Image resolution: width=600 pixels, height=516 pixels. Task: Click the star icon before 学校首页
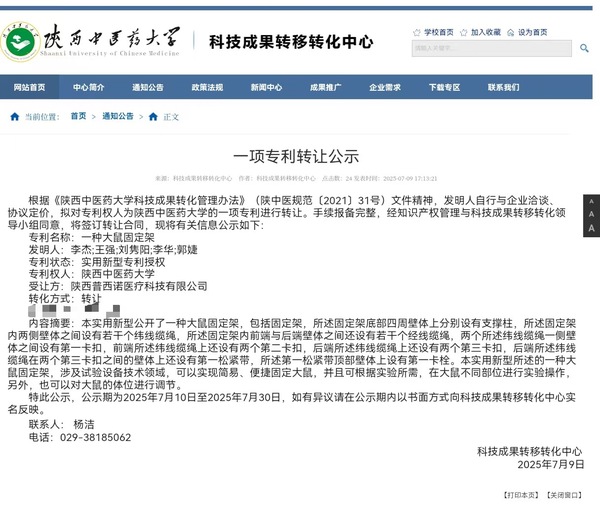[416, 32]
